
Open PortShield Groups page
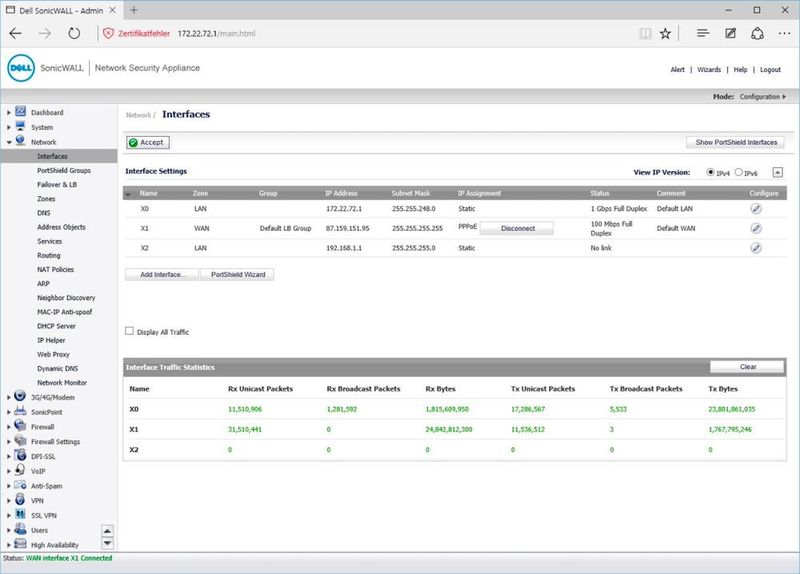64,170
